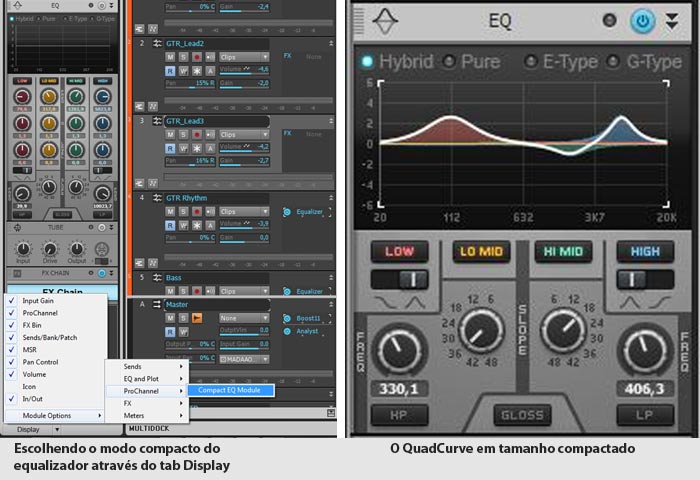Solo the GTR Rhythm track
The height and width of the screenshot is (480, 700).
(183, 211)
